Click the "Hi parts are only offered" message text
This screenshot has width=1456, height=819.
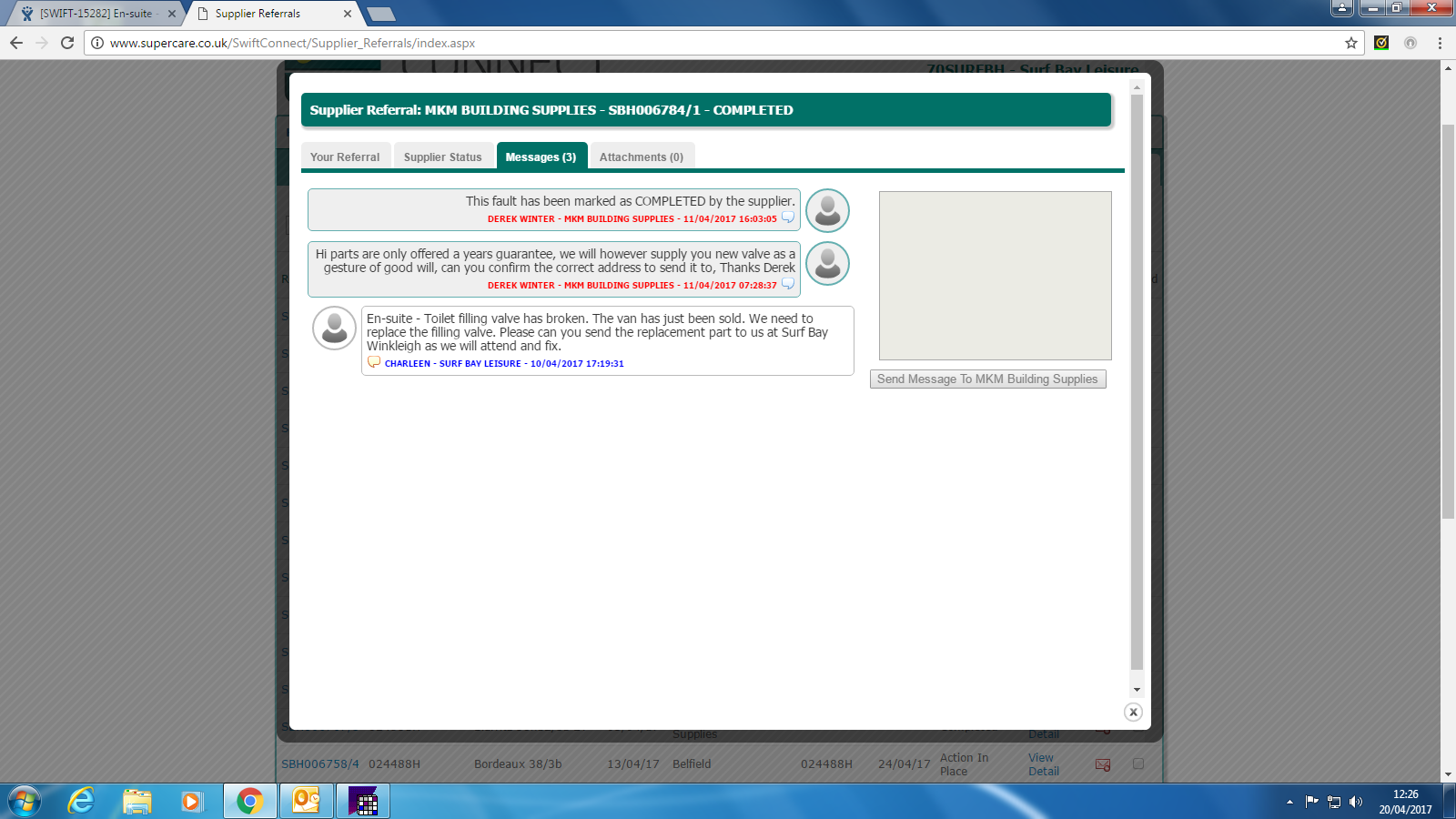(555, 261)
